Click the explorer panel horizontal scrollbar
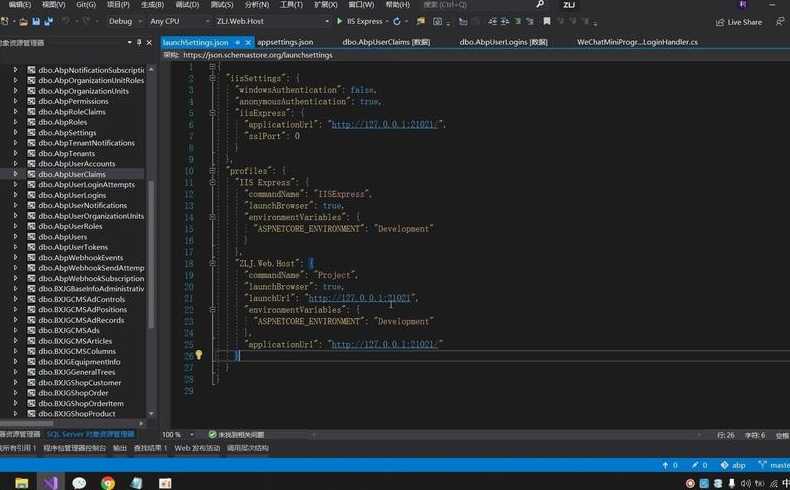 28,424
